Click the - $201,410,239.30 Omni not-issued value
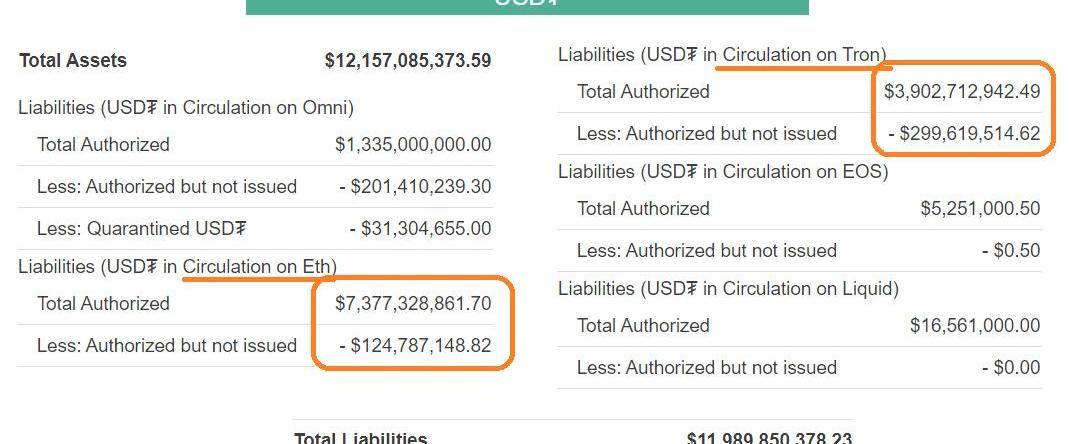The image size is (1069, 444). [x=415, y=186]
